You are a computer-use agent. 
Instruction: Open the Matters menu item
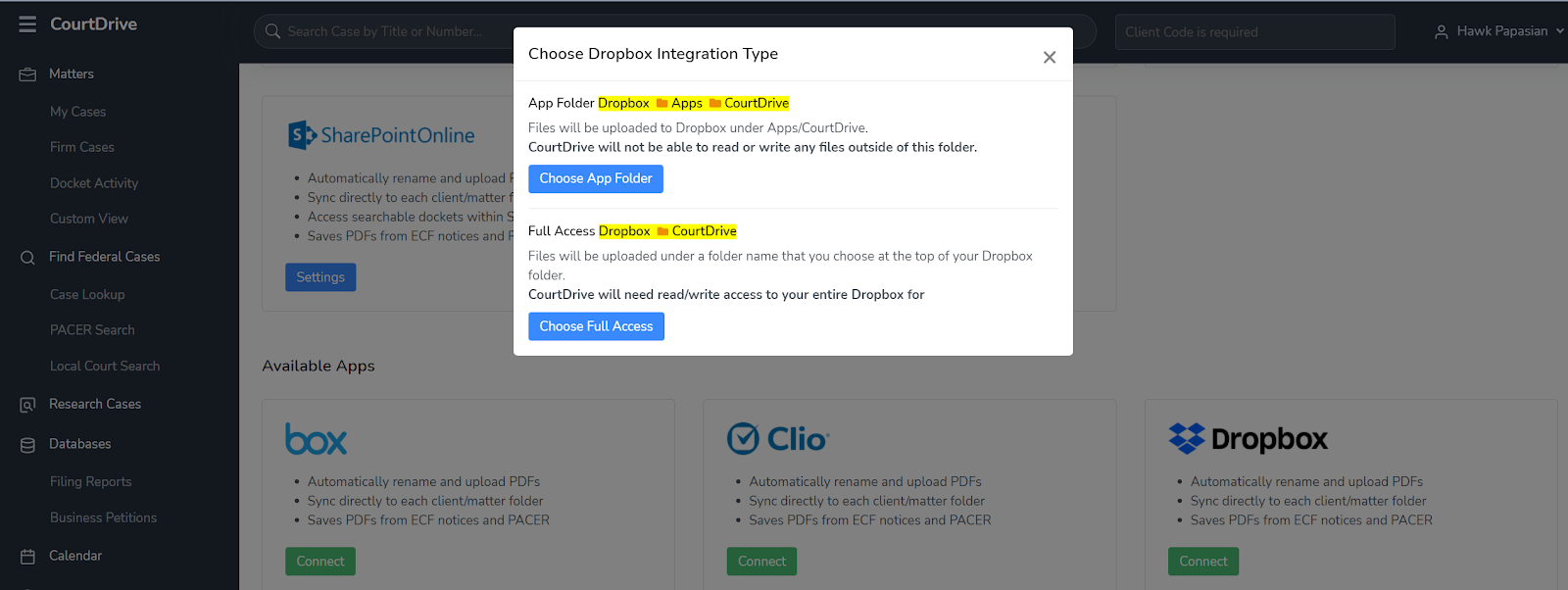click(72, 74)
